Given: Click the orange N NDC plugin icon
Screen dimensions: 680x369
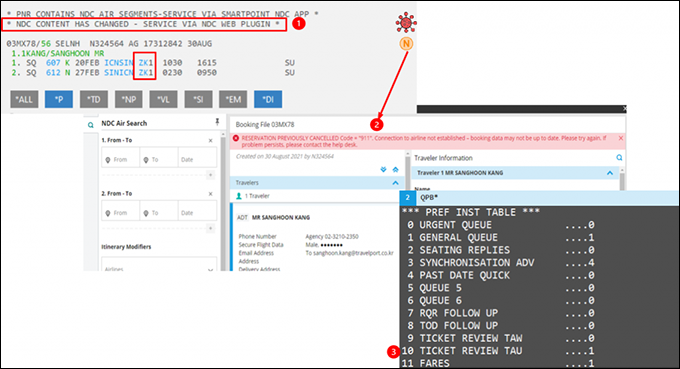Looking at the screenshot, I should [x=406, y=43].
